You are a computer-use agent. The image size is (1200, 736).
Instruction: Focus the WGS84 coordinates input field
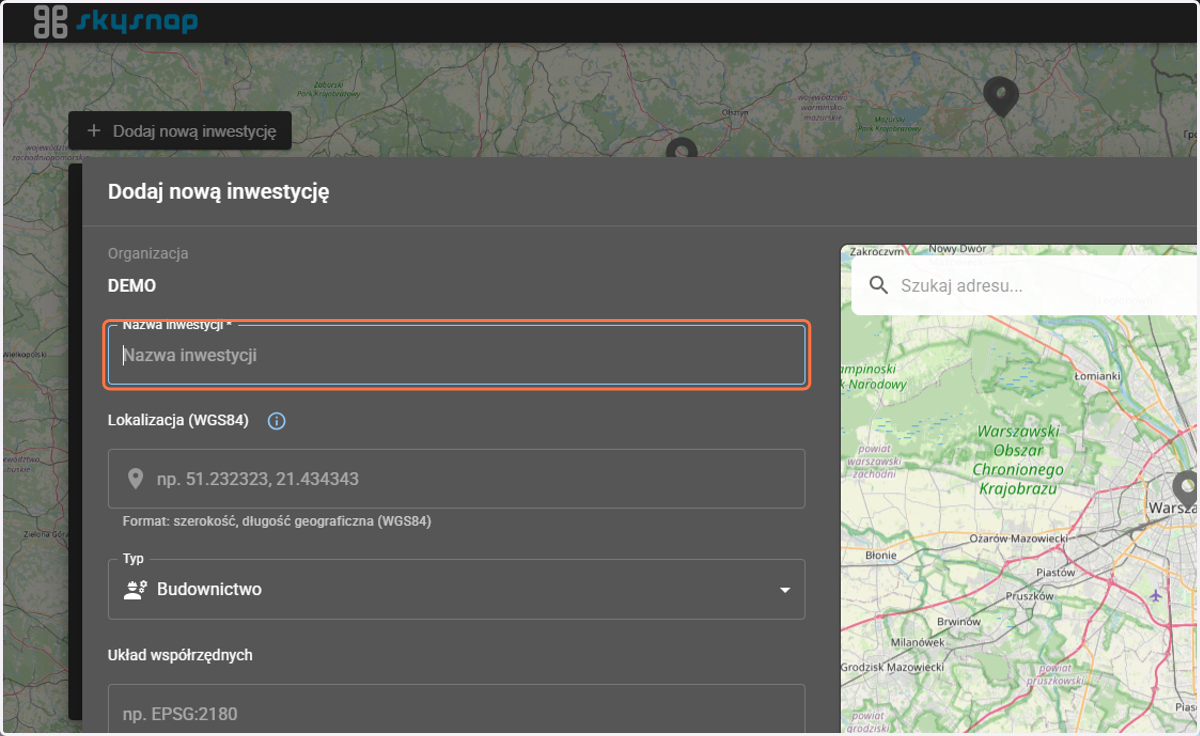456,479
